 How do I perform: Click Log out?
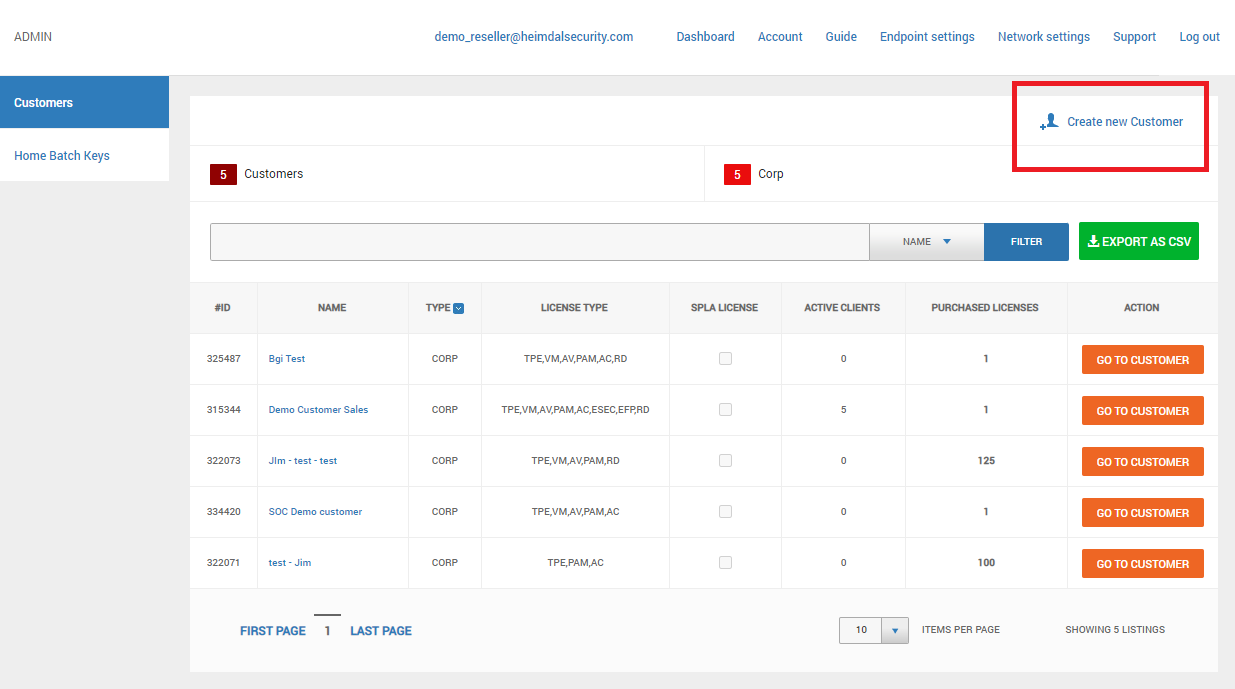(x=1199, y=37)
